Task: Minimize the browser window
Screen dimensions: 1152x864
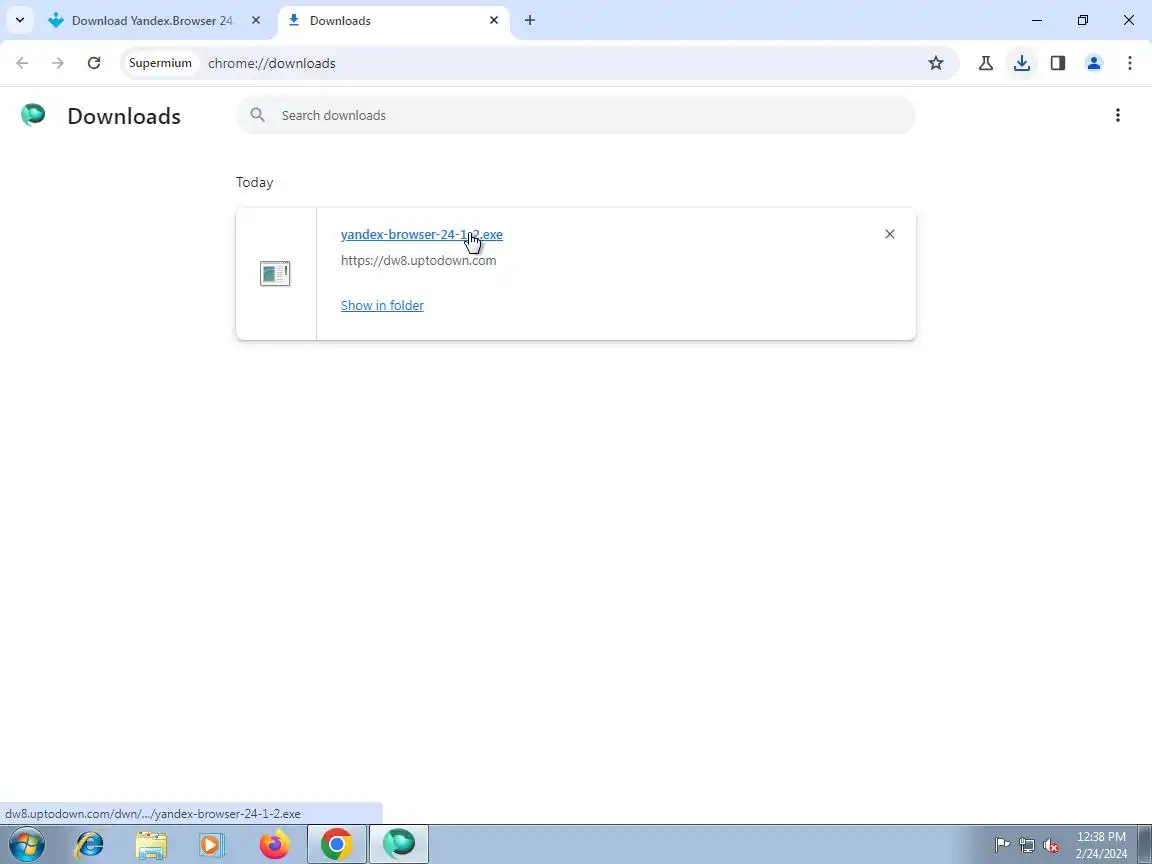Action: point(1037,21)
